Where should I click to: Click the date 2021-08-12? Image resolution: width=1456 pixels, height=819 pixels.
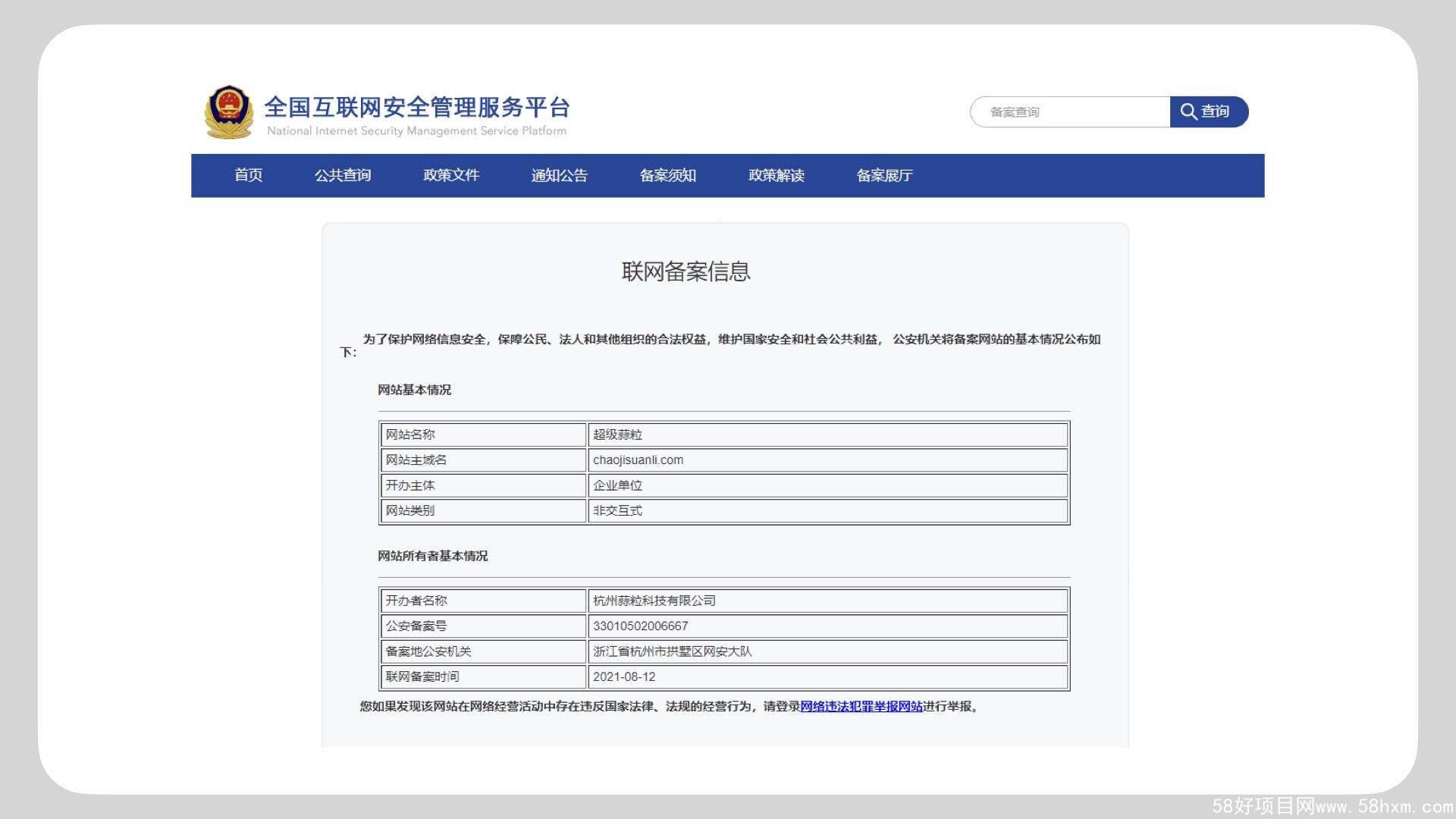[624, 676]
